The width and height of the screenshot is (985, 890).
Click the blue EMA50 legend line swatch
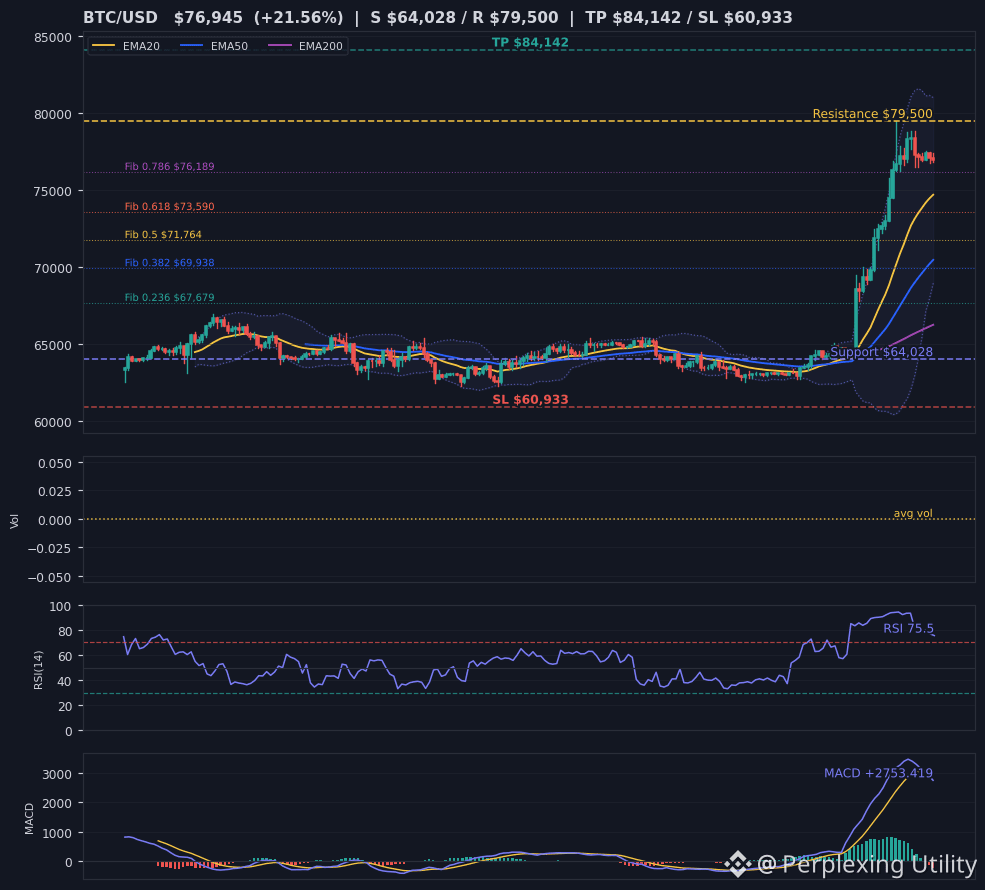(x=192, y=46)
